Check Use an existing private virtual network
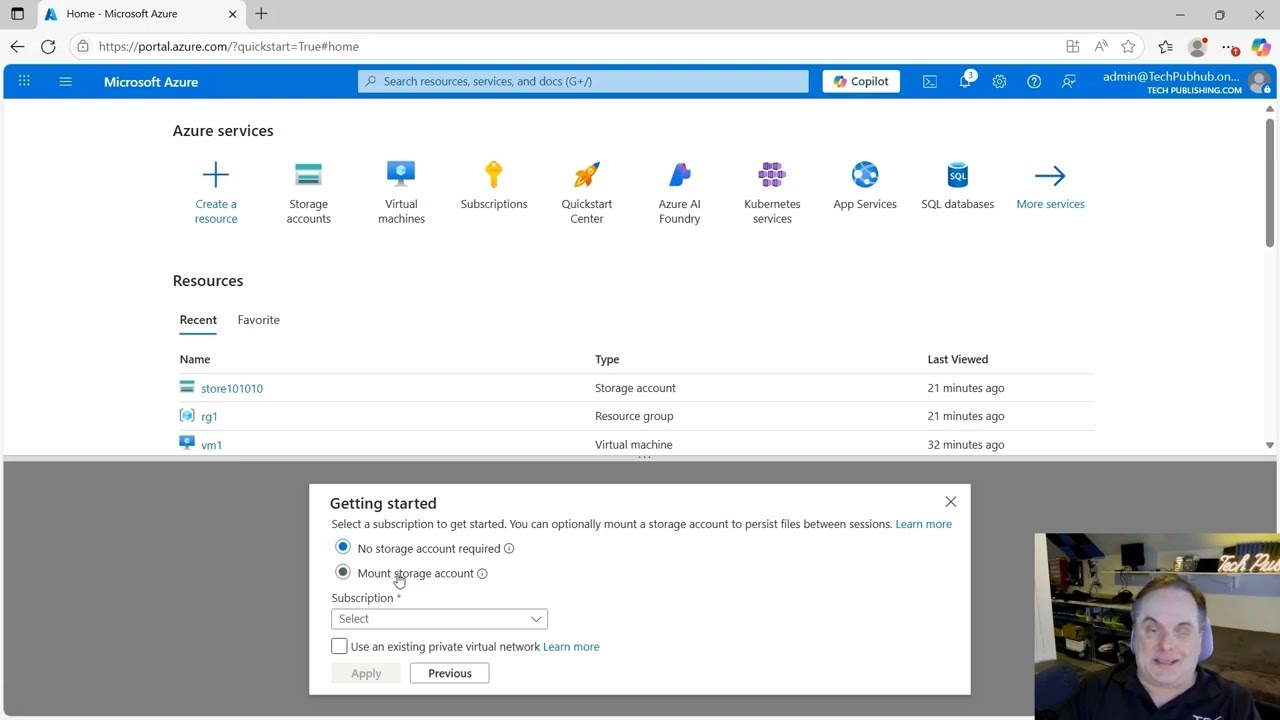 [x=339, y=646]
